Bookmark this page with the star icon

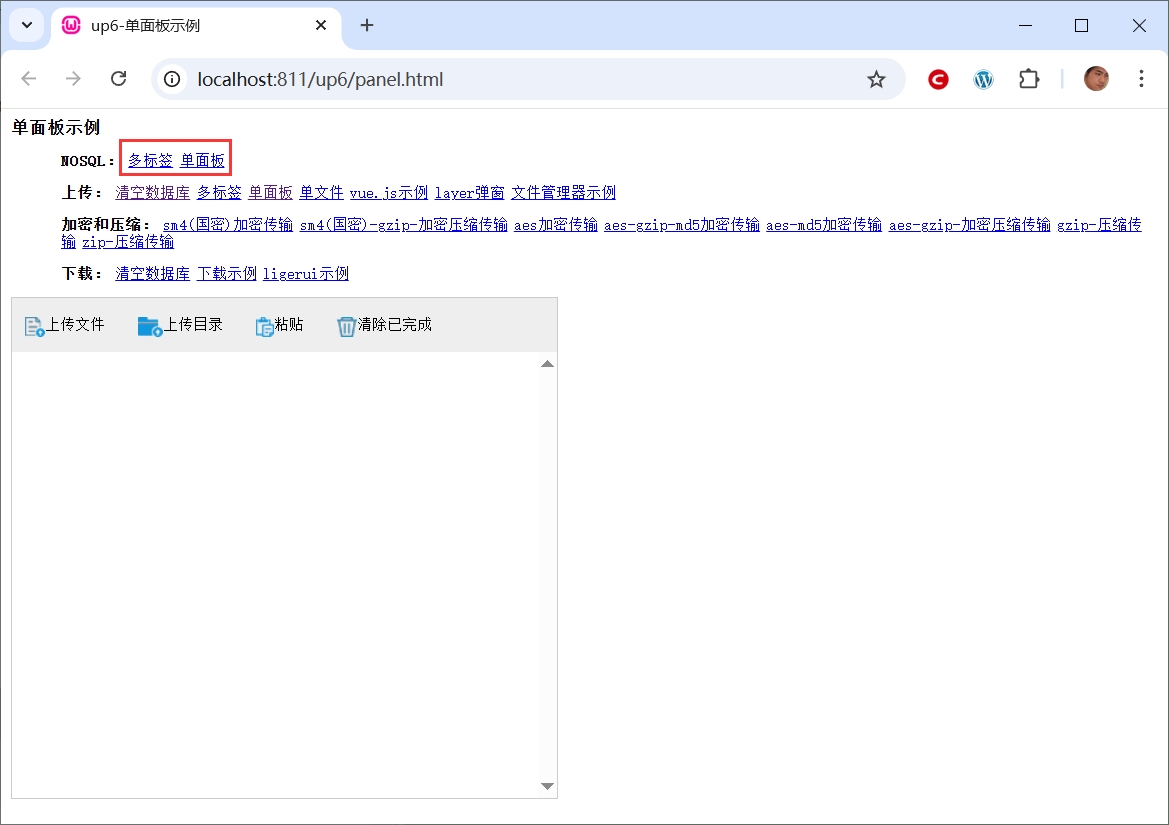[x=876, y=79]
